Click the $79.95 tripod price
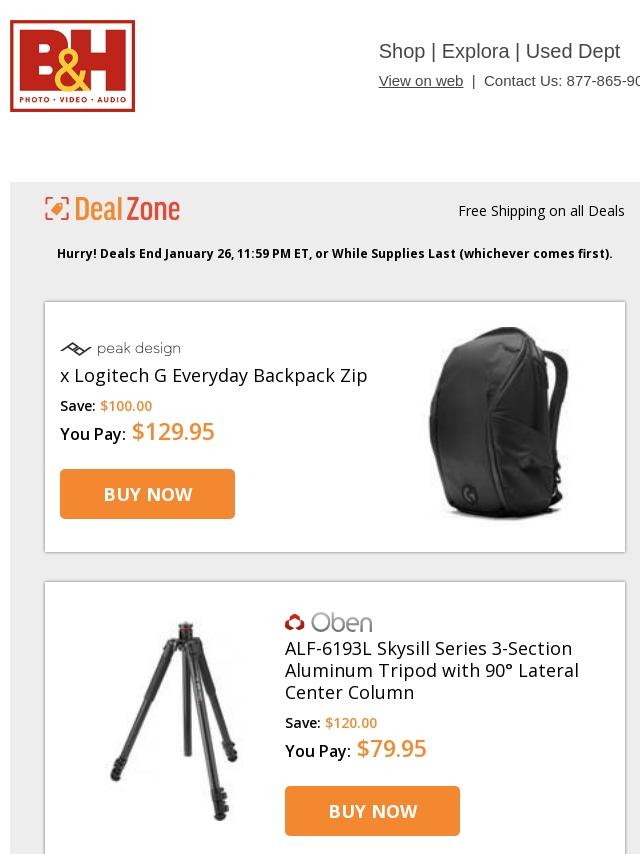This screenshot has width=640, height=854. (x=391, y=749)
